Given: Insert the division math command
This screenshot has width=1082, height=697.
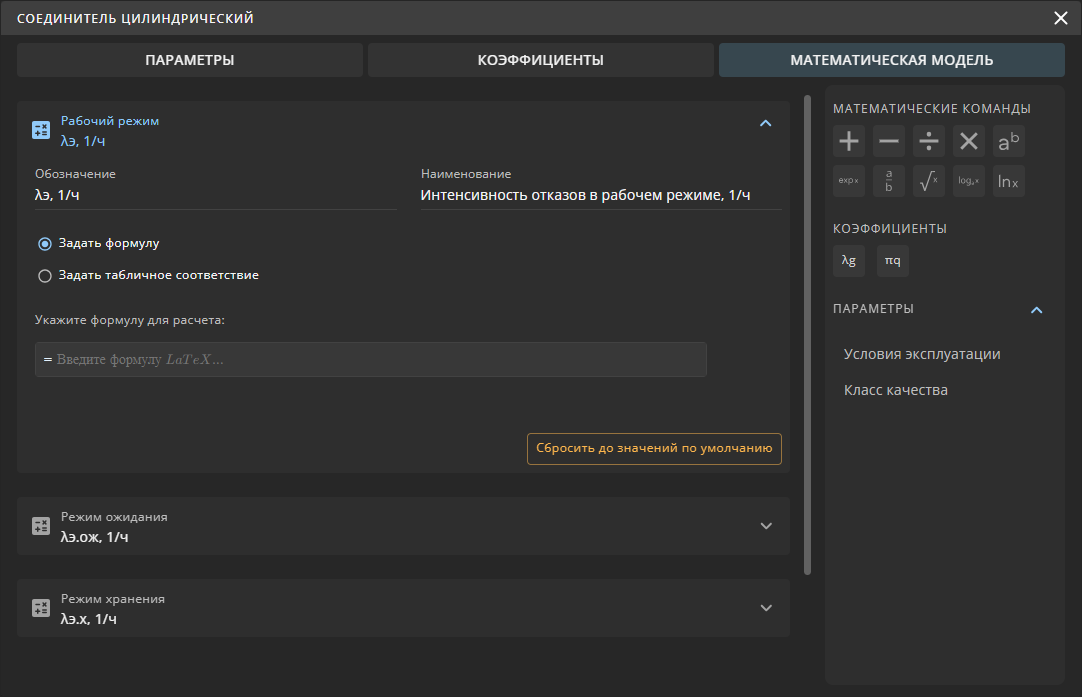Looking at the screenshot, I should click(x=929, y=141).
